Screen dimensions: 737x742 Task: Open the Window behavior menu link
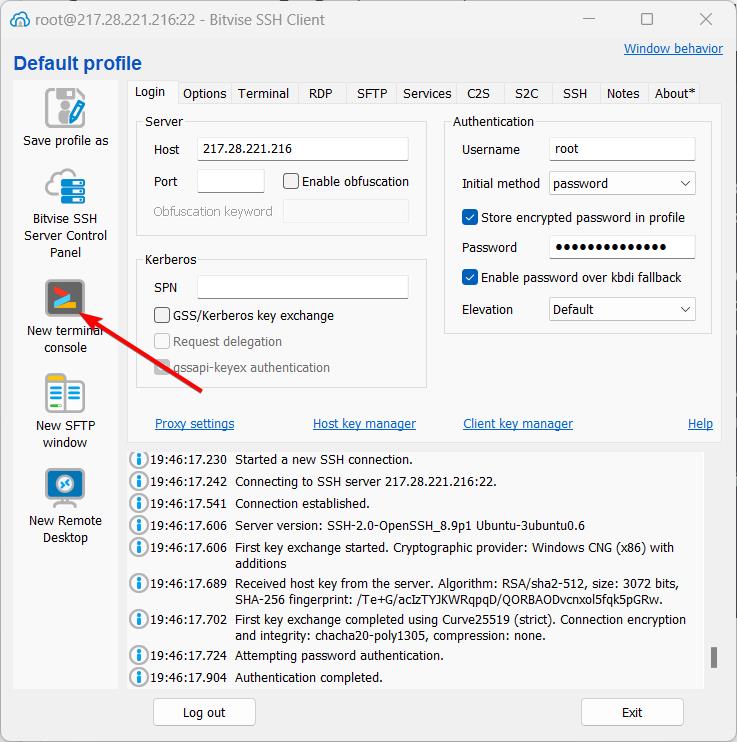(x=673, y=48)
